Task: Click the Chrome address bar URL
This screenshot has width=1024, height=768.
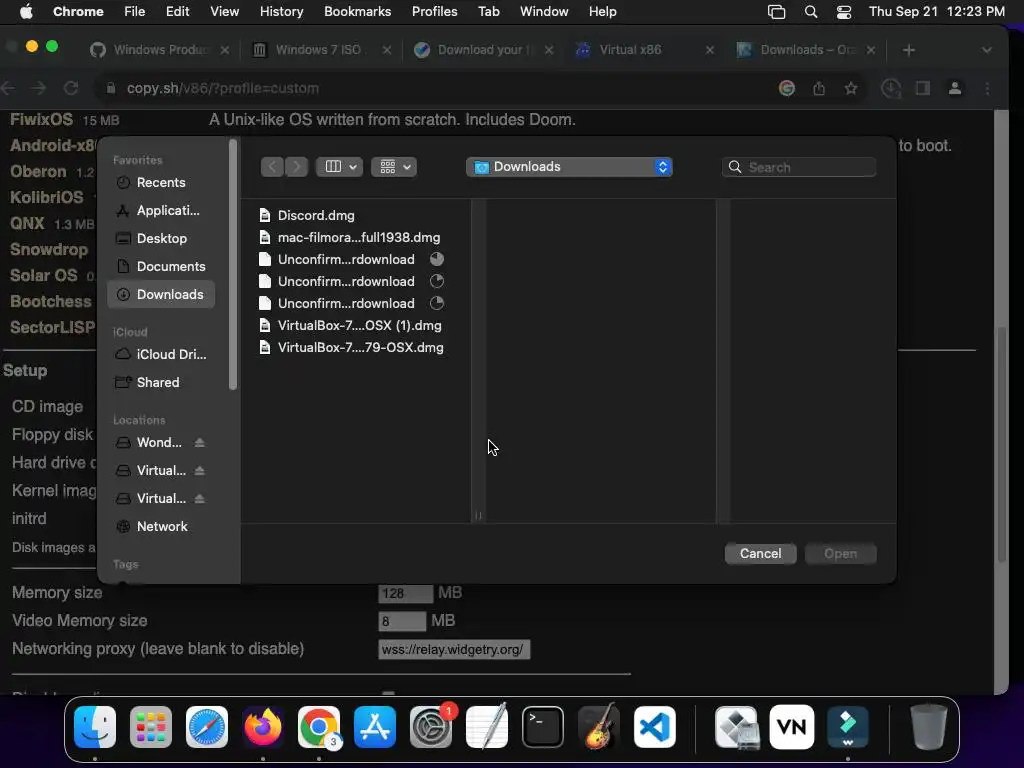Action: point(223,88)
